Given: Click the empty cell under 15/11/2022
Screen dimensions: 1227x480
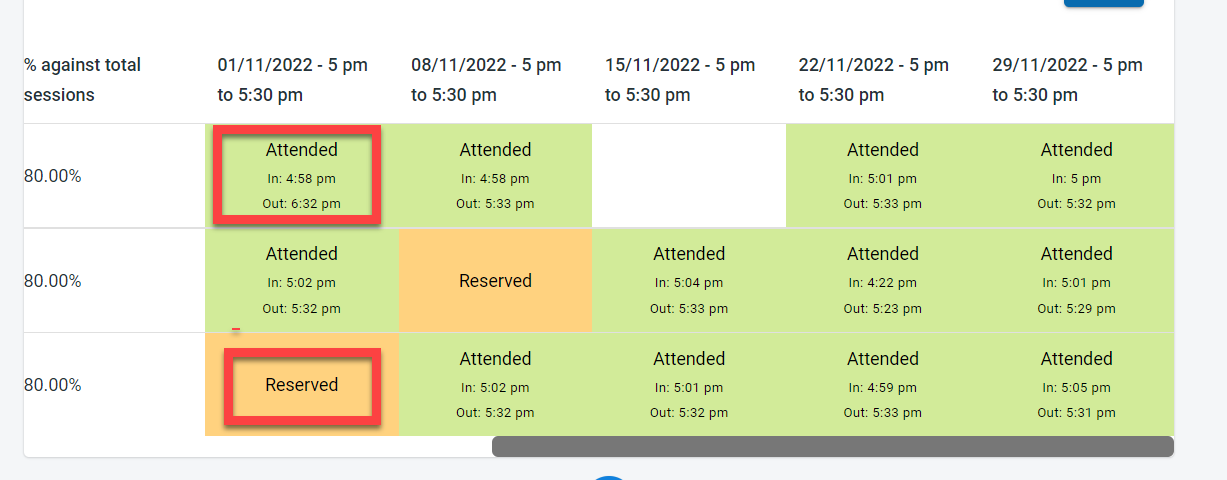Looking at the screenshot, I should click(689, 175).
